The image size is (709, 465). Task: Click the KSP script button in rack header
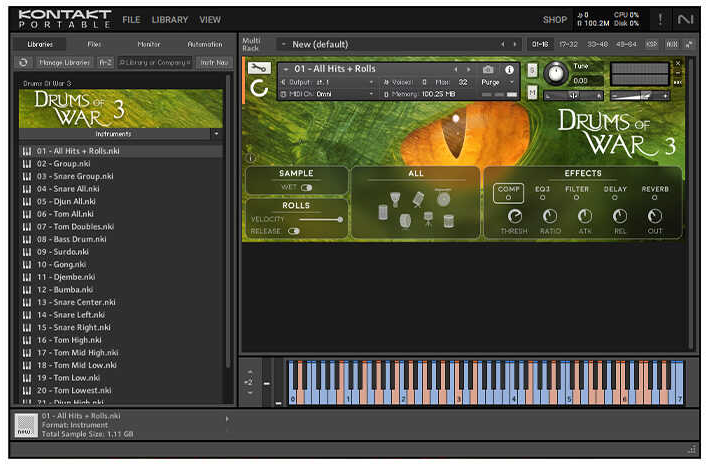pos(651,44)
